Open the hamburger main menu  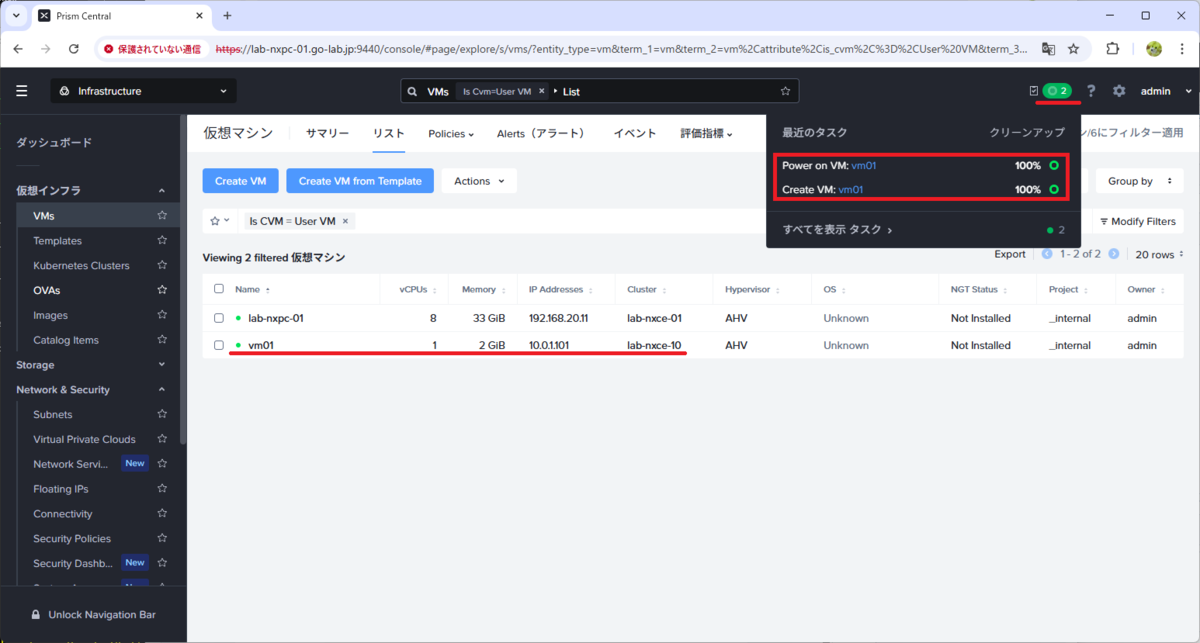(x=22, y=91)
